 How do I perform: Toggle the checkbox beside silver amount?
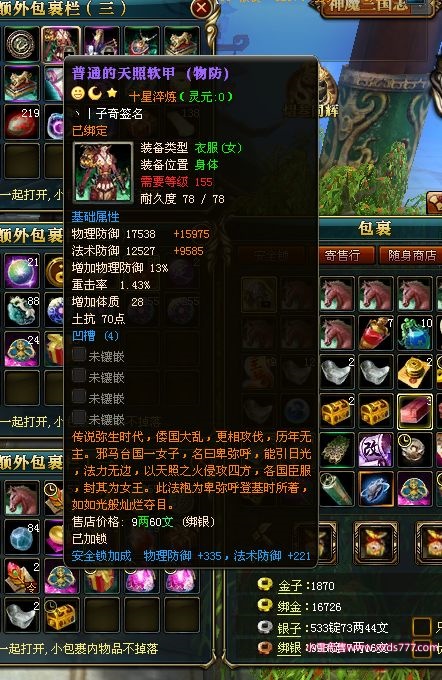coord(421,627)
